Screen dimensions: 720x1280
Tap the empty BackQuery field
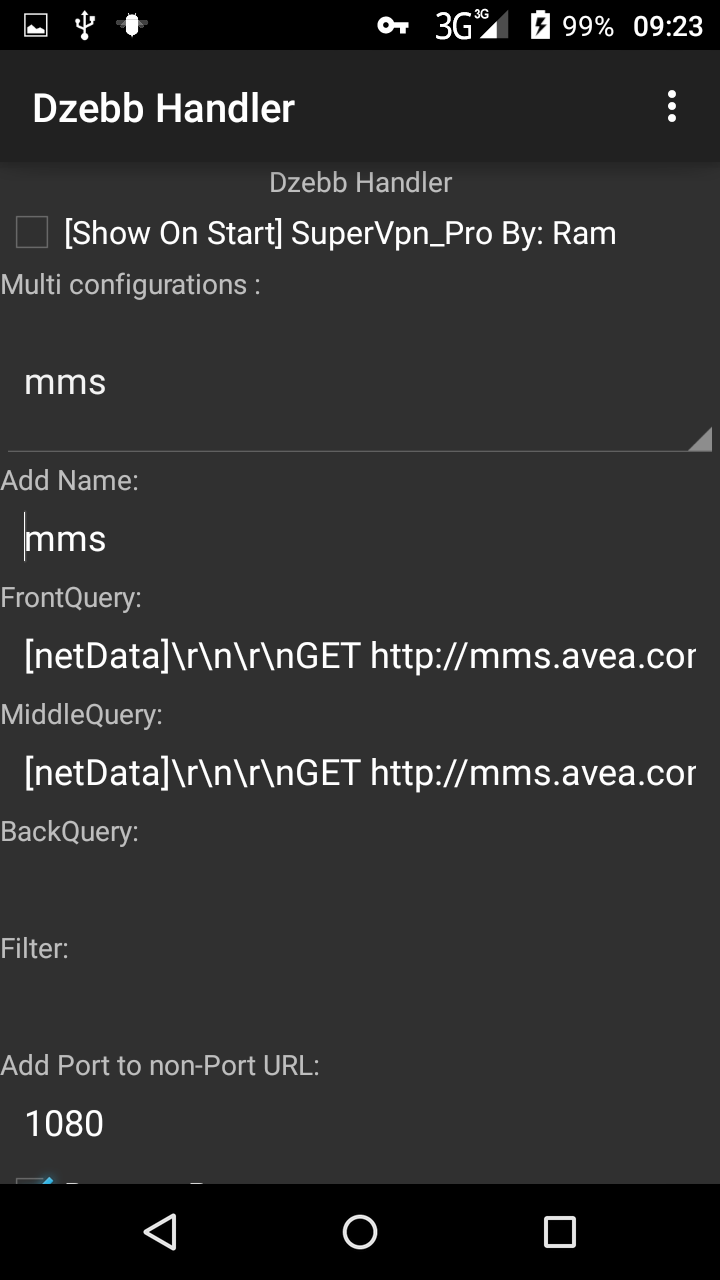click(x=360, y=890)
